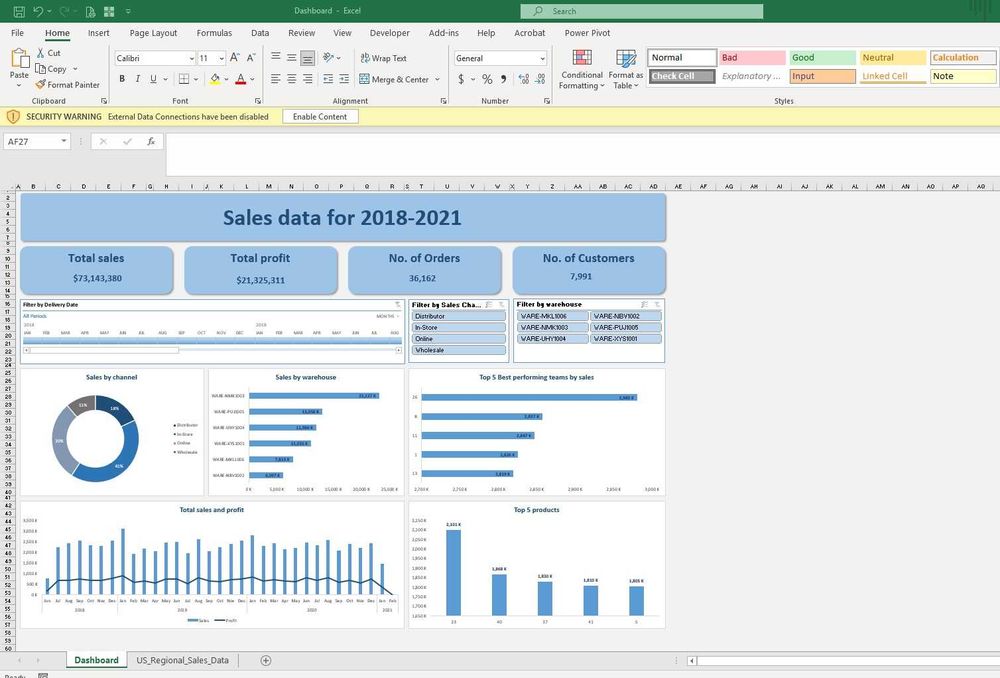The height and width of the screenshot is (678, 1000).
Task: Open the font name Calibri dropdown
Action: click(x=191, y=58)
